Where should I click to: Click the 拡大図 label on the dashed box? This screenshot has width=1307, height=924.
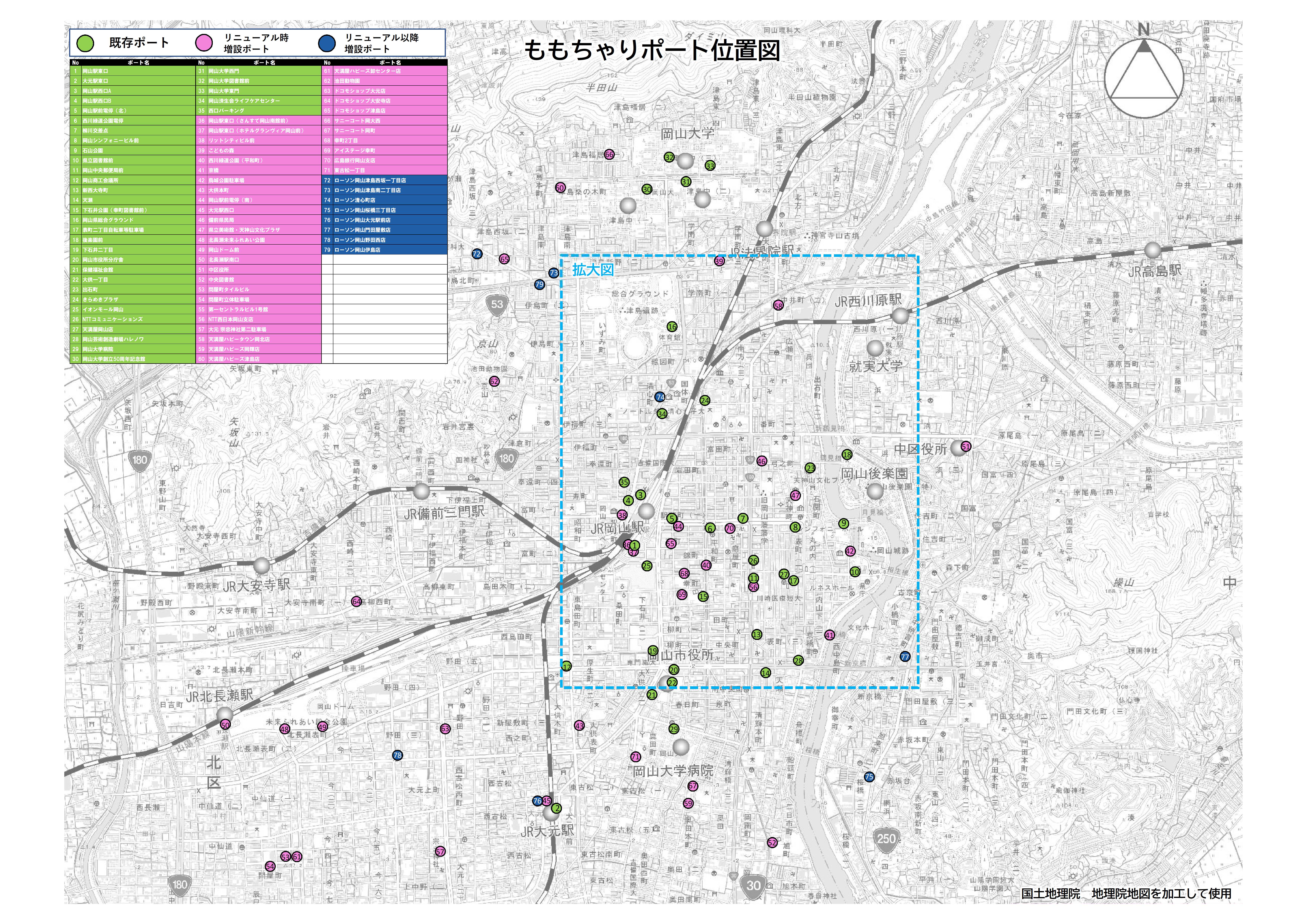click(593, 270)
